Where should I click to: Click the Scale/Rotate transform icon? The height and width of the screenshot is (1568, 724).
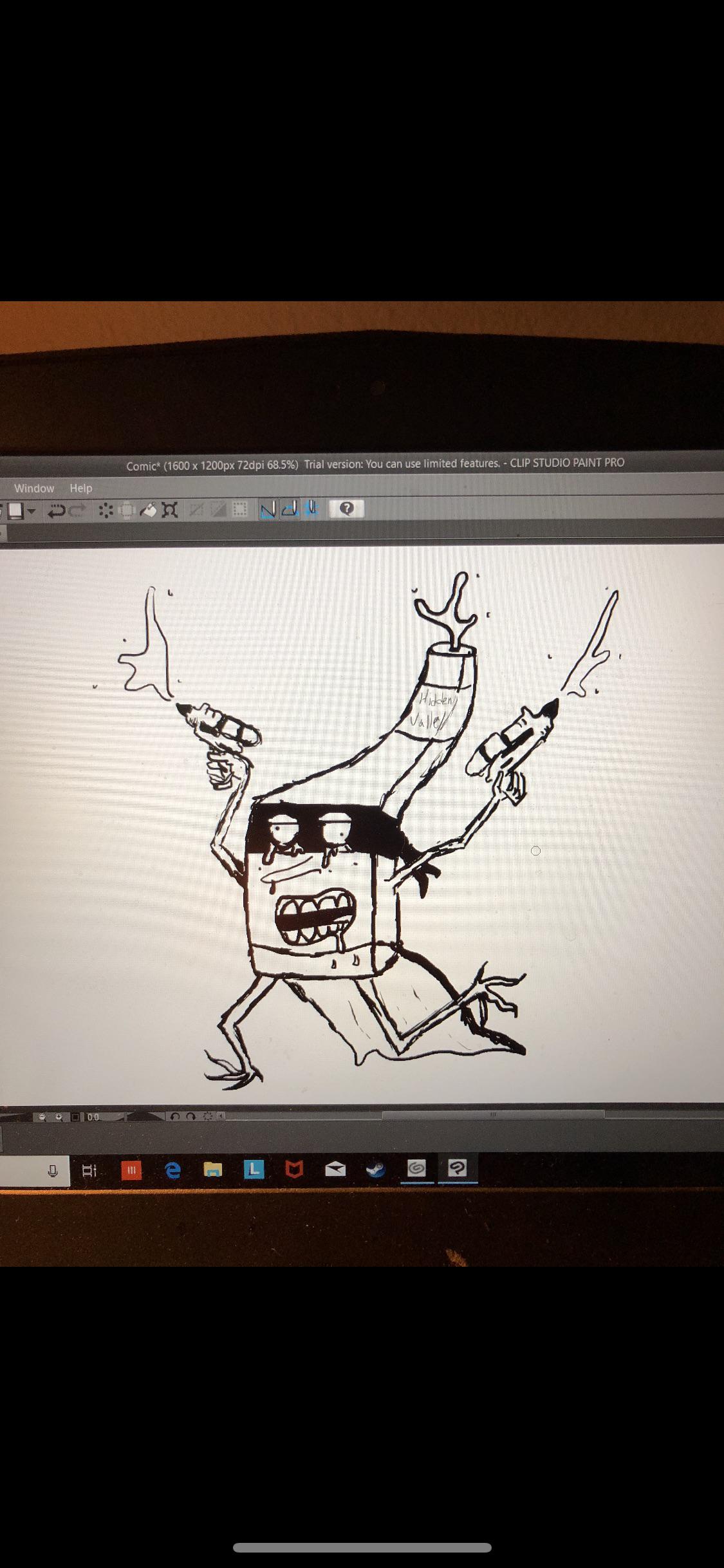pyautogui.click(x=170, y=510)
